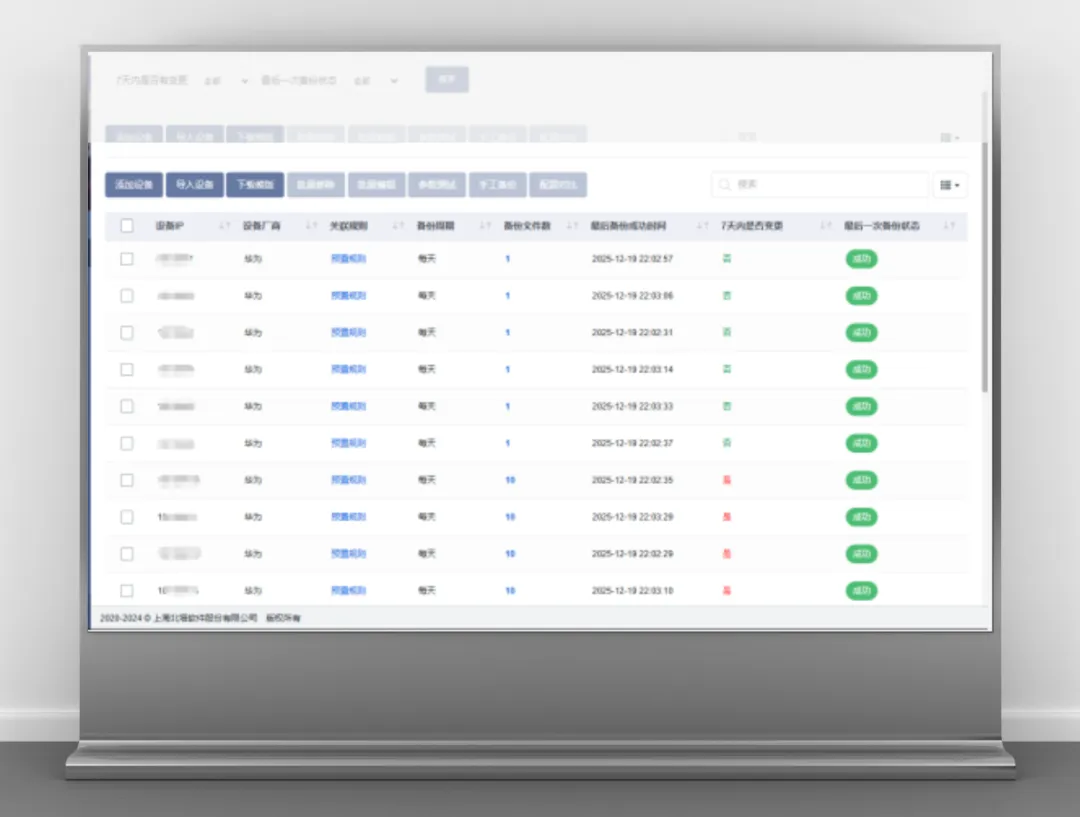Screen dimensions: 1080x817
Task: Click sort icon for 7天内是否变更 column
Action: pos(826,226)
